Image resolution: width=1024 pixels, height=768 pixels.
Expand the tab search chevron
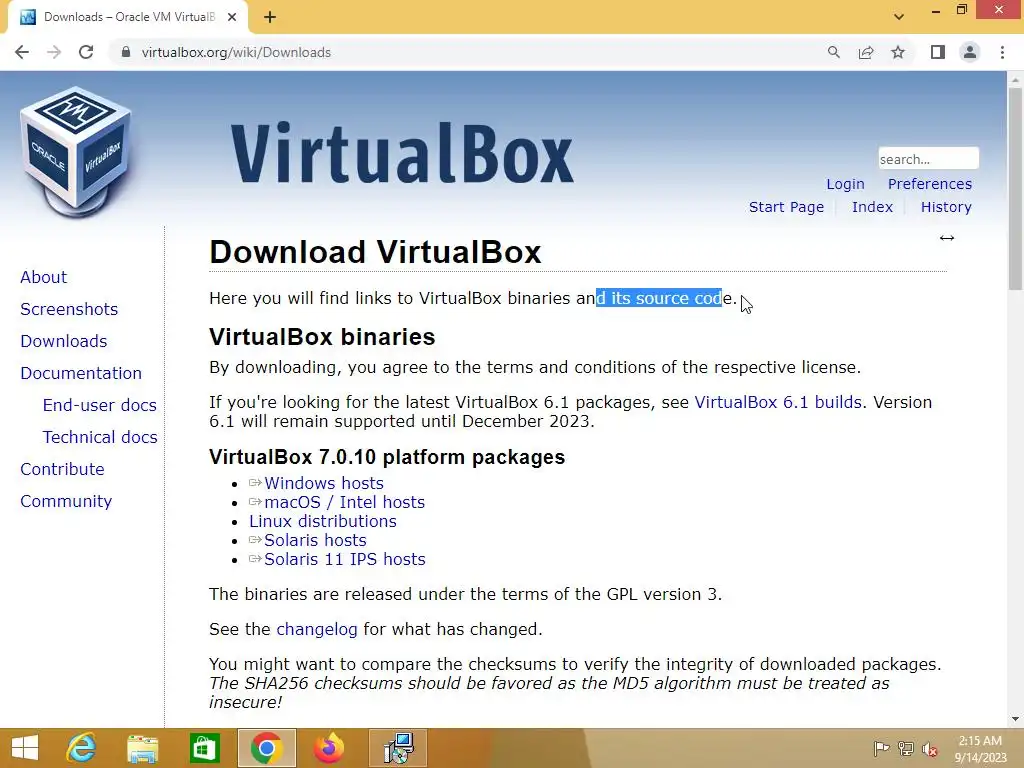click(899, 17)
